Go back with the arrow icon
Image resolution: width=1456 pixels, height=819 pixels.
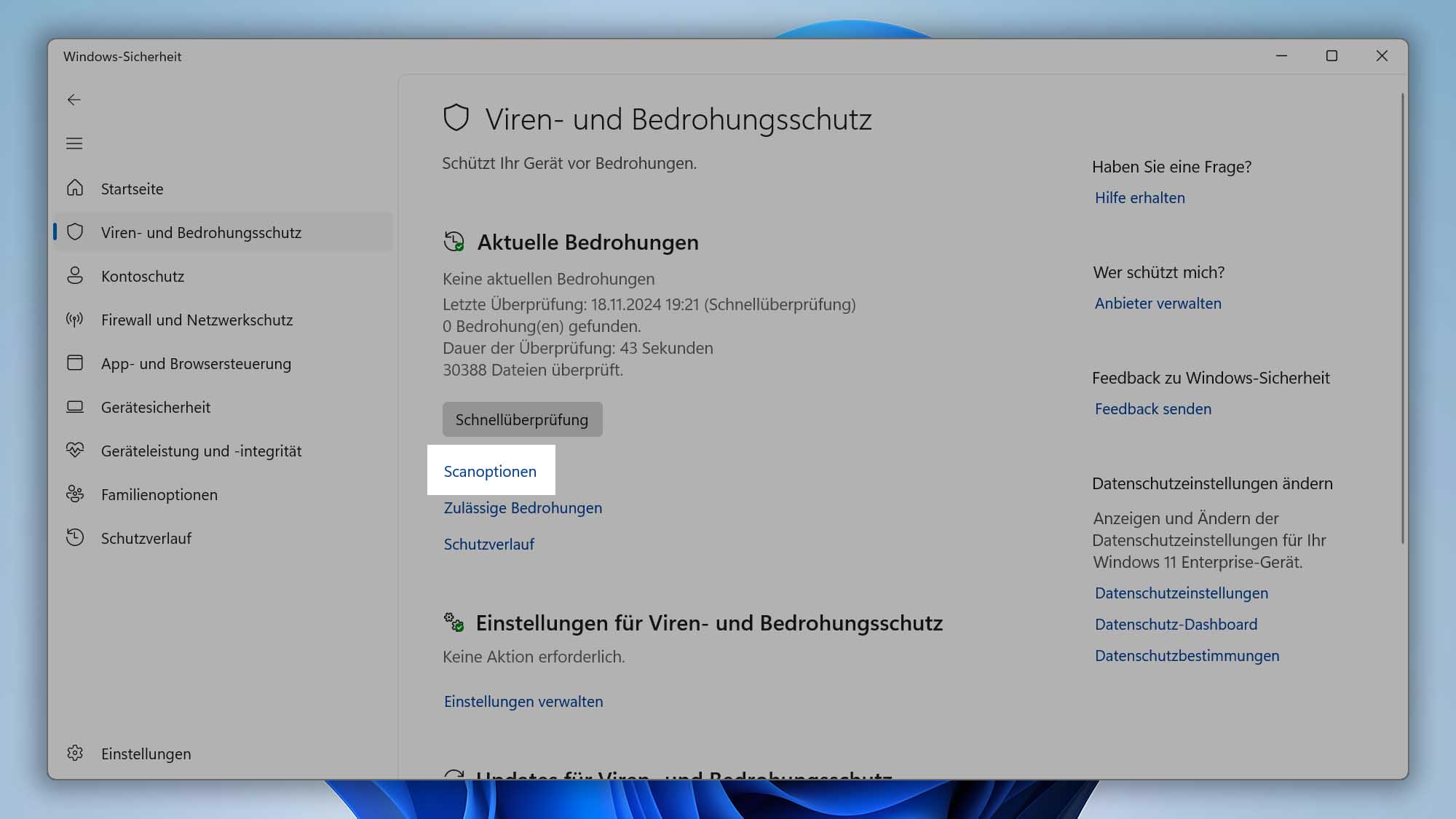[x=74, y=100]
